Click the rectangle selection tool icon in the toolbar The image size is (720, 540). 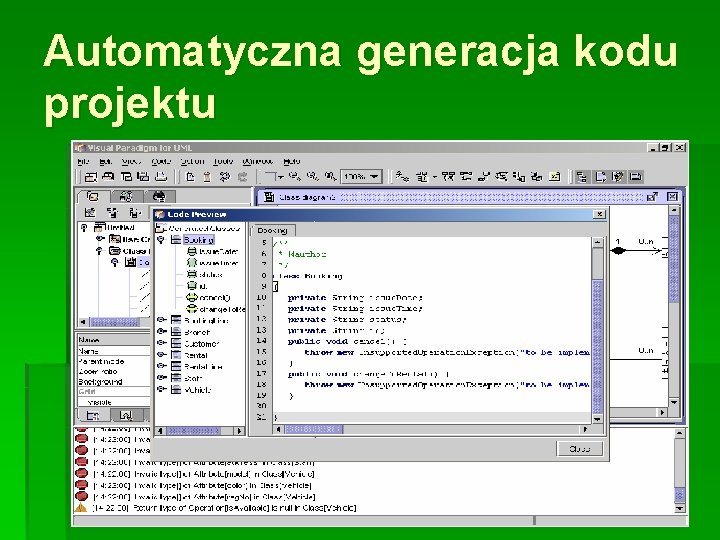pyautogui.click(x=270, y=176)
